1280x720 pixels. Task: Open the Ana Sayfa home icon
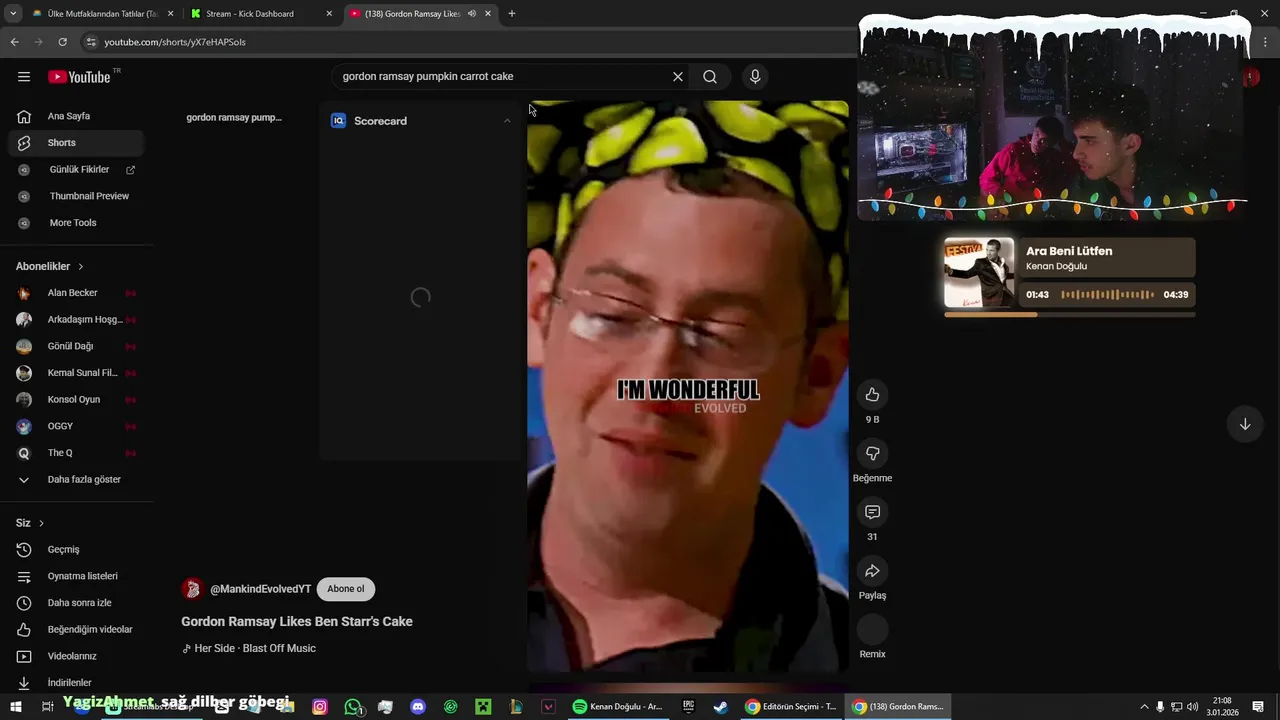click(x=24, y=116)
